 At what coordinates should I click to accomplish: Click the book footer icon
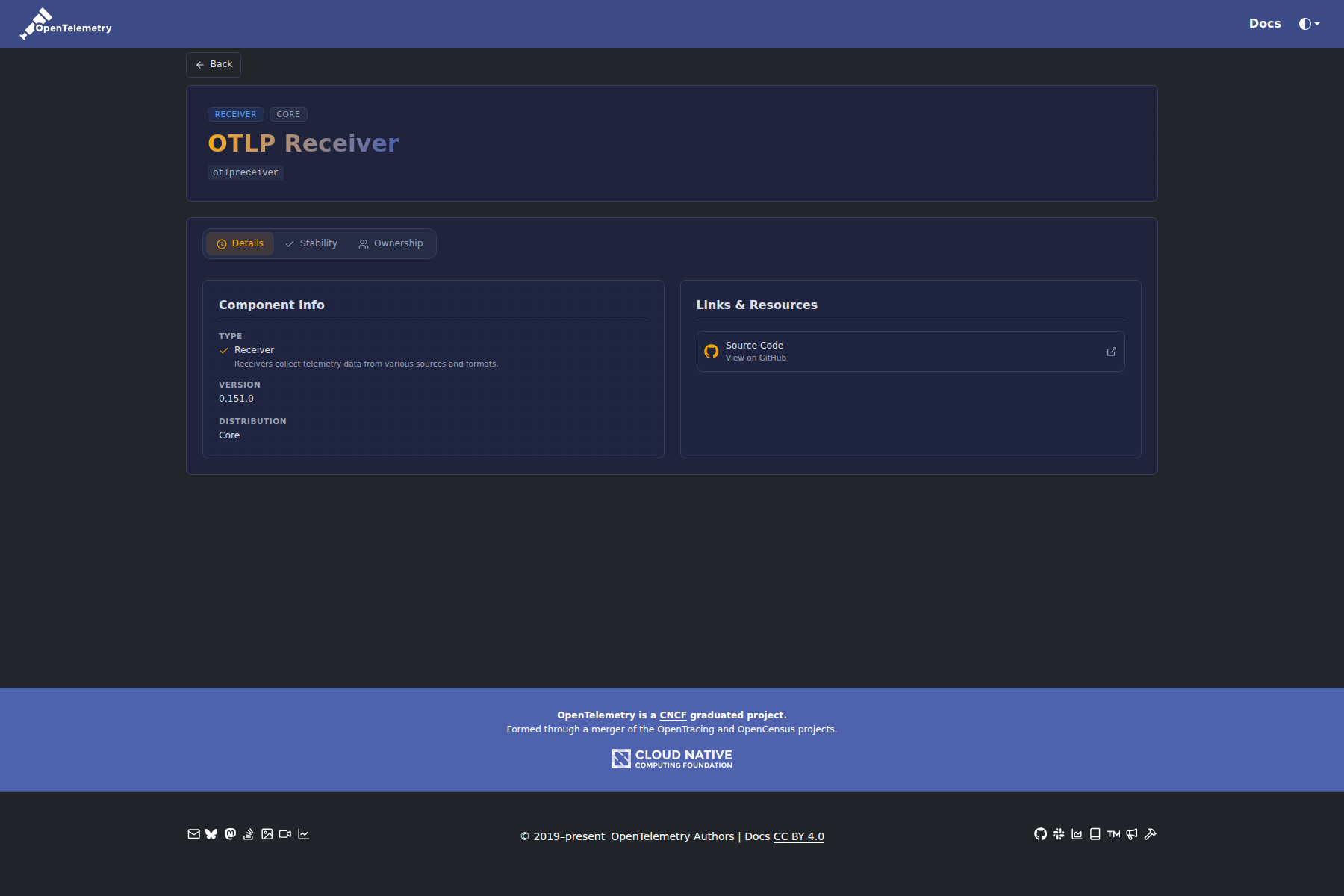coord(1095,834)
